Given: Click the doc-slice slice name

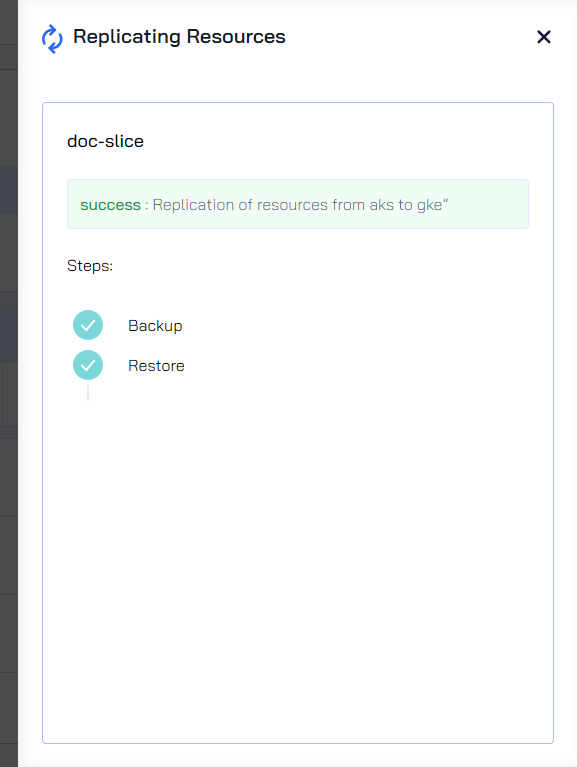Looking at the screenshot, I should (105, 141).
